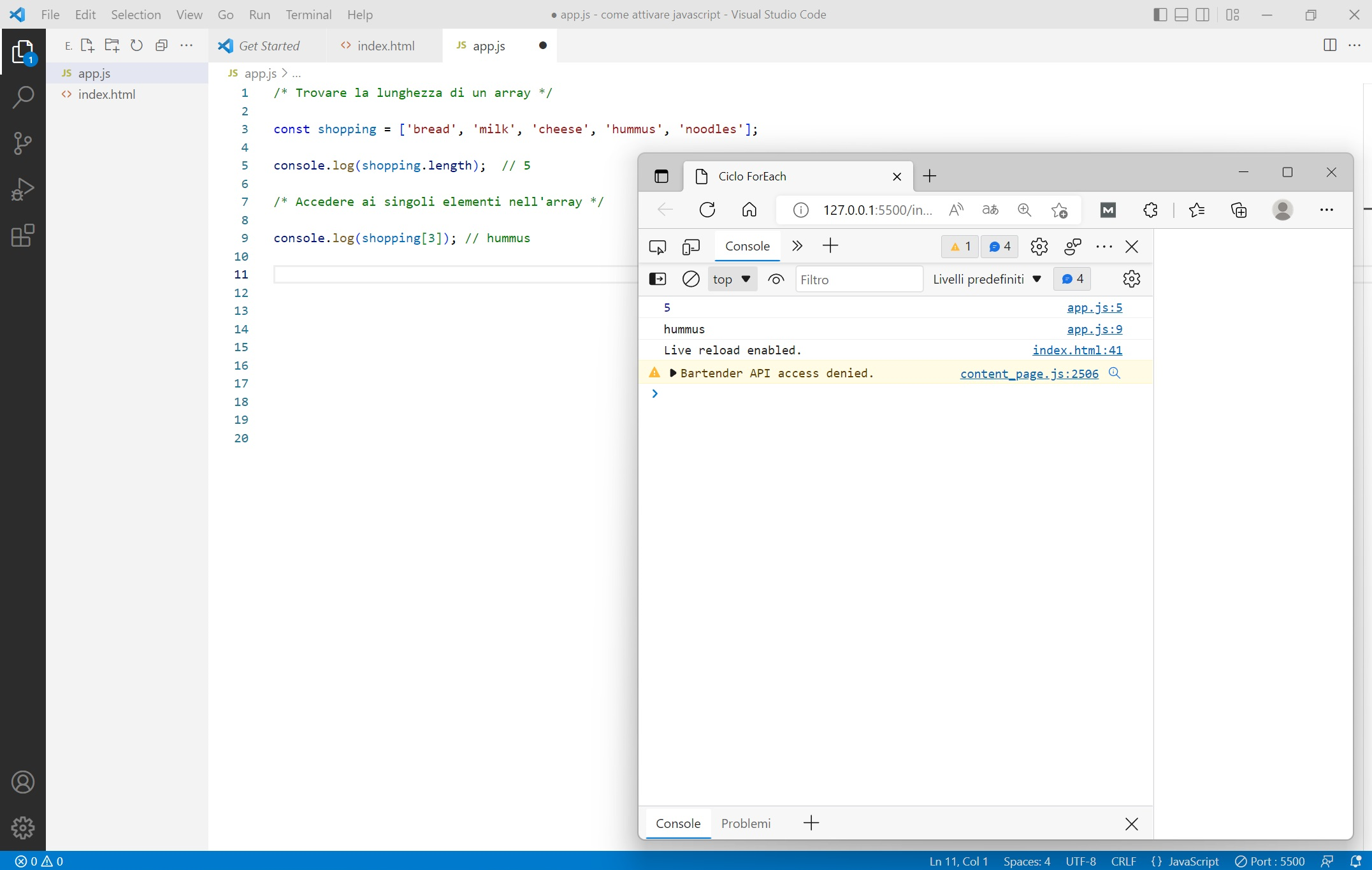Open Source Control view in VS Code sidebar
The image size is (1372, 870).
(x=23, y=143)
